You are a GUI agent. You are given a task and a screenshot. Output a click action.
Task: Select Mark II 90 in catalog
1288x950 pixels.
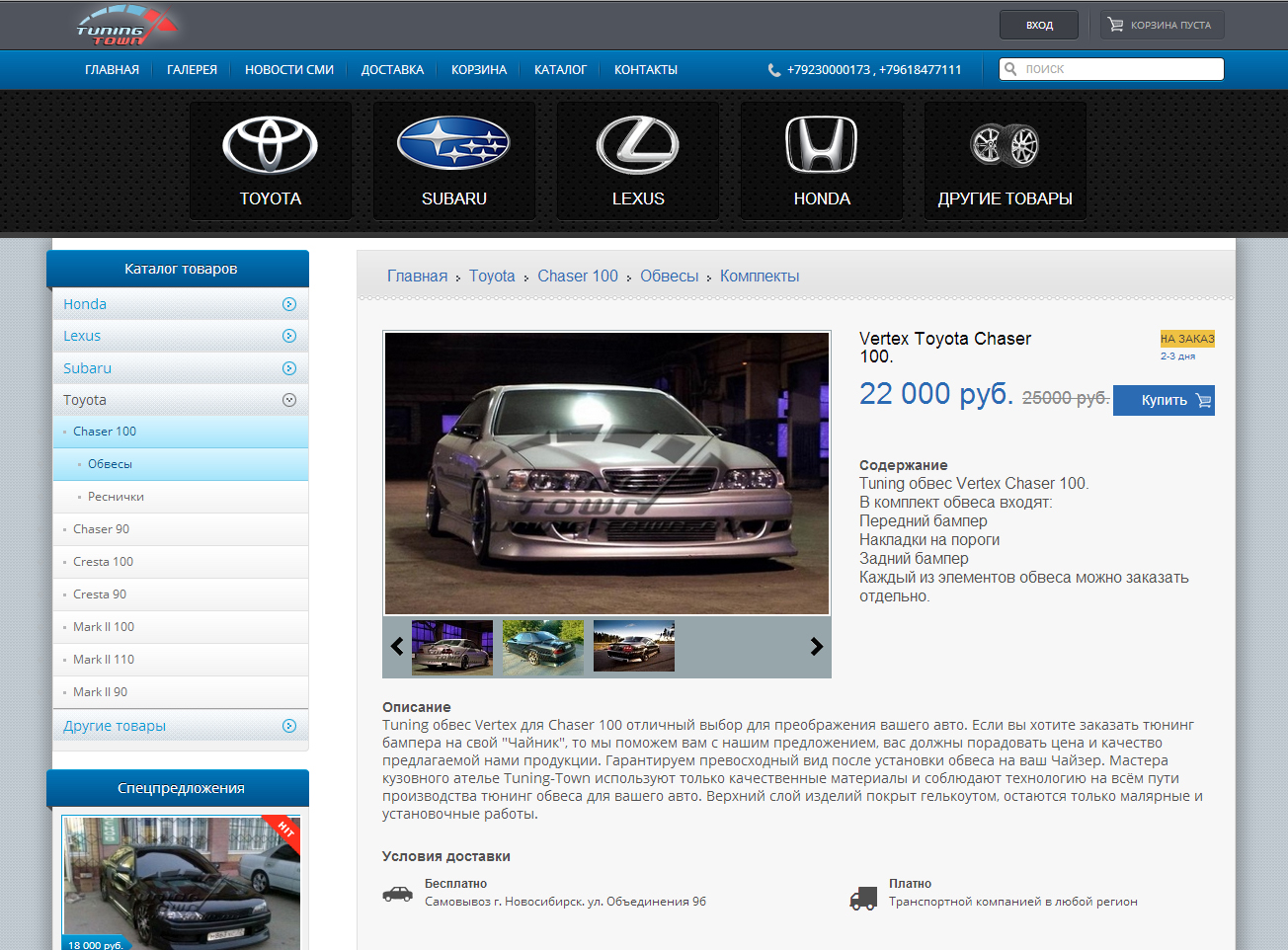181,692
